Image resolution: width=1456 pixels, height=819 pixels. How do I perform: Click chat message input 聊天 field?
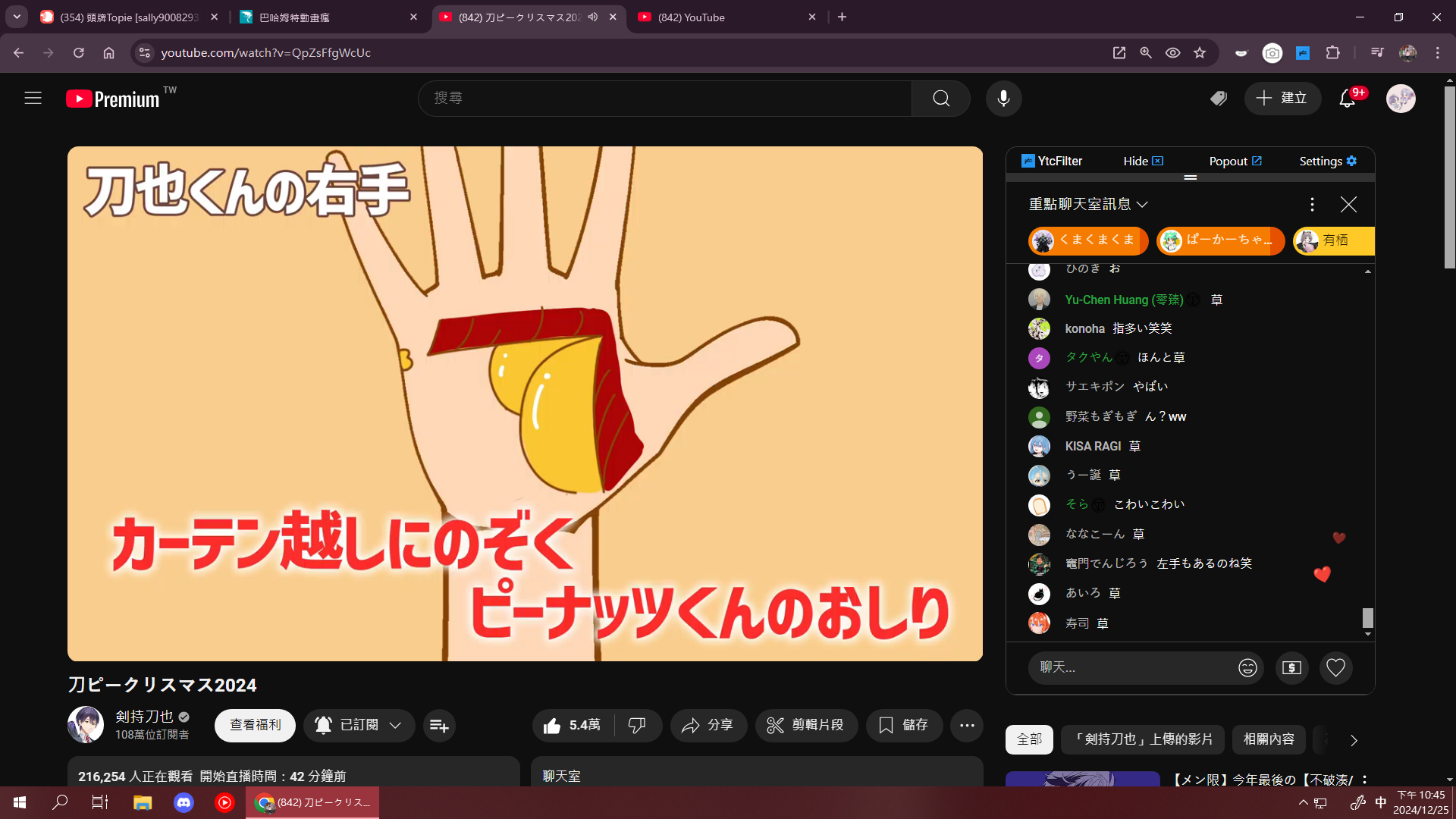tap(1134, 667)
